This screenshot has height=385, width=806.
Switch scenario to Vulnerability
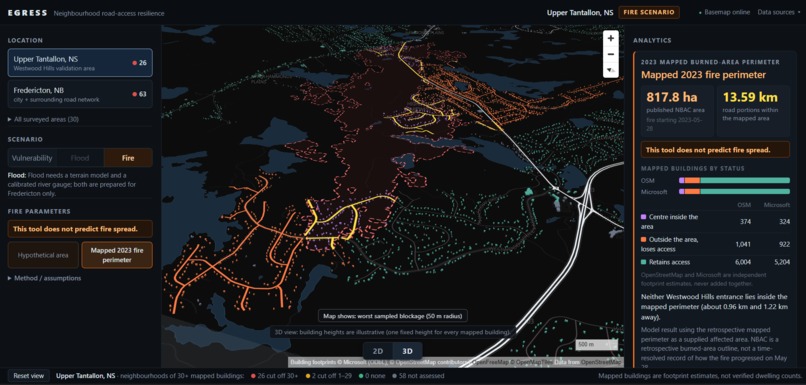(32, 158)
